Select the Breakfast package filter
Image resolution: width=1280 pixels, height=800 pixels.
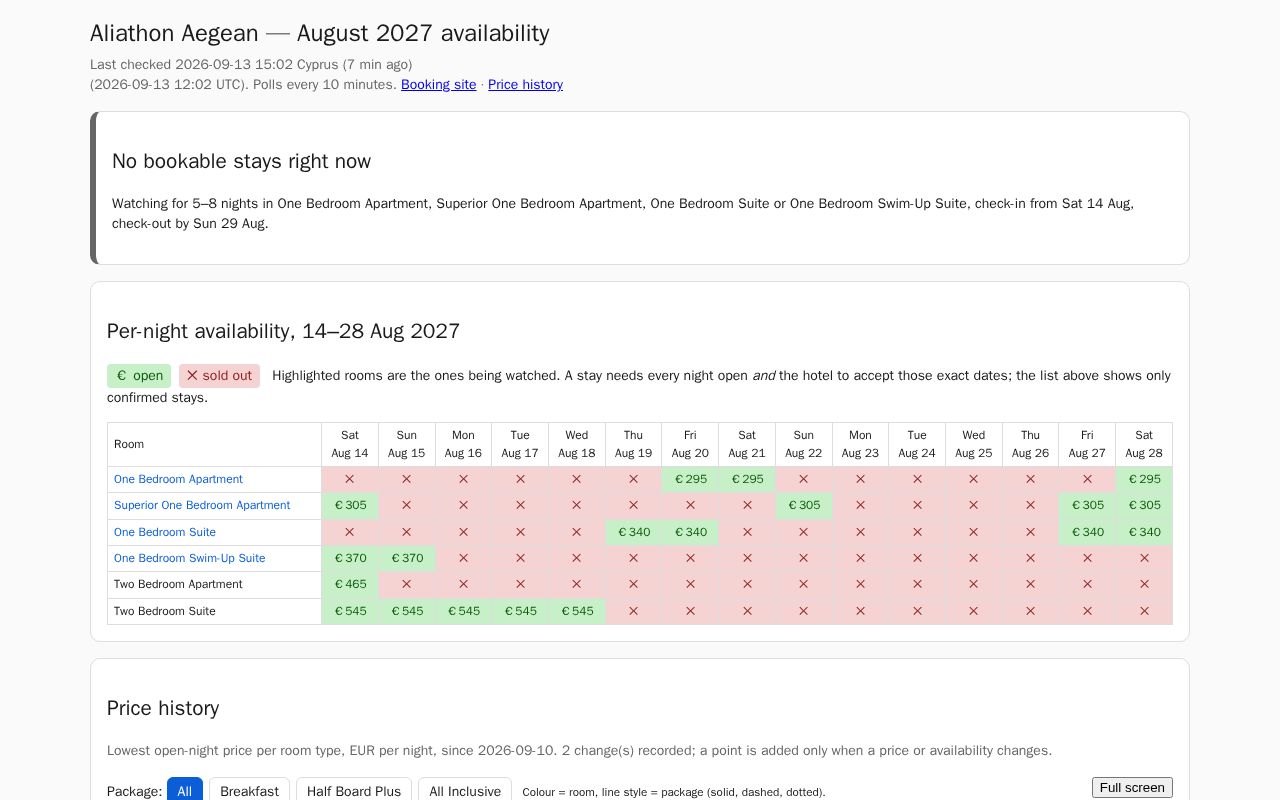pos(249,791)
